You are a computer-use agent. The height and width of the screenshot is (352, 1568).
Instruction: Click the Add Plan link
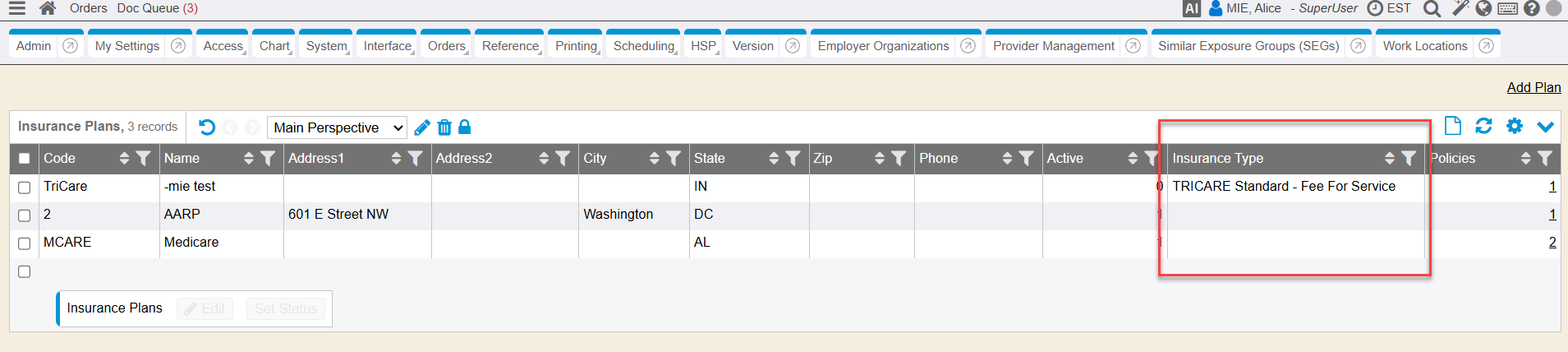[1534, 87]
